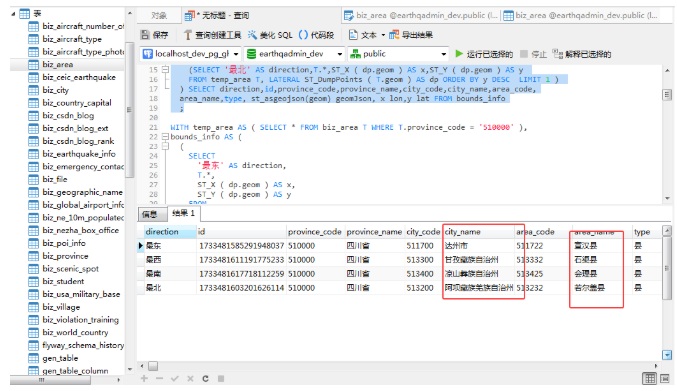Switch to the 对象 tab
This screenshot has height=391, width=677.
point(158,16)
